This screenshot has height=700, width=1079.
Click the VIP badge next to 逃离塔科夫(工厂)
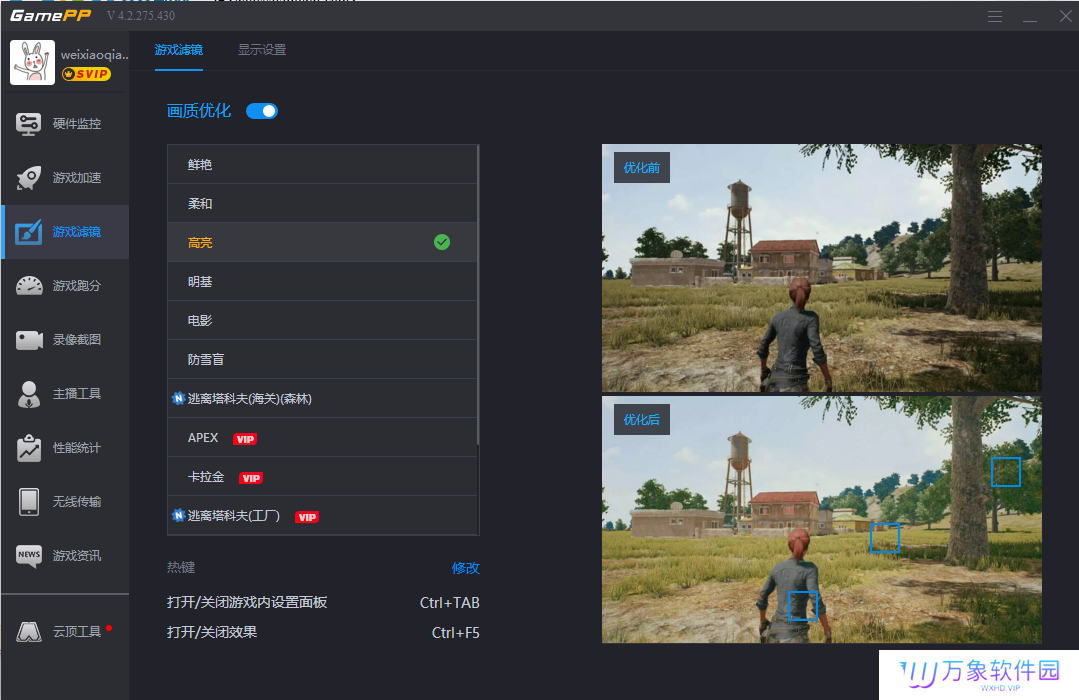(307, 518)
